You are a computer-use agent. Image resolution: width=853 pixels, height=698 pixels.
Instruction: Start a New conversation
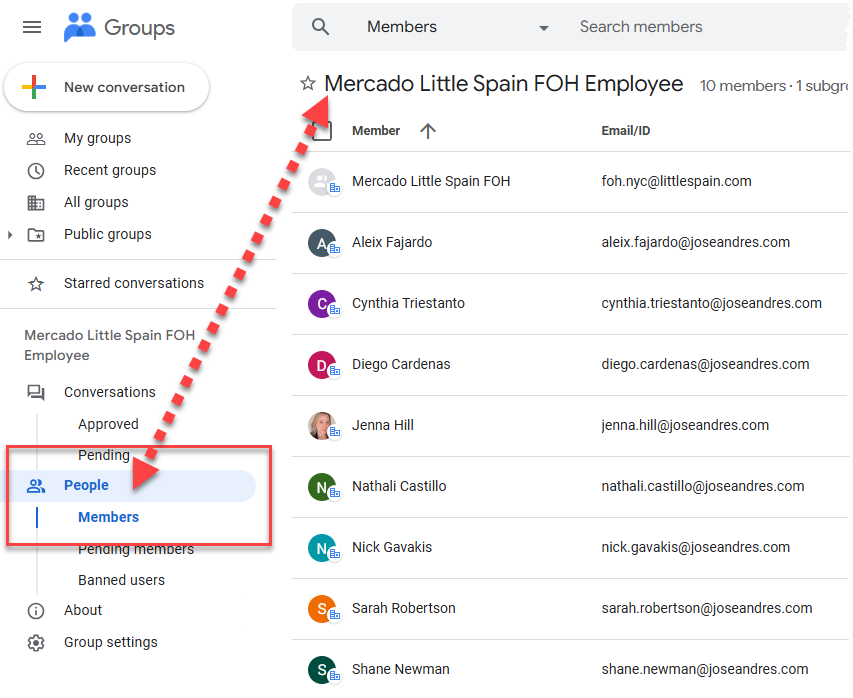(x=107, y=87)
